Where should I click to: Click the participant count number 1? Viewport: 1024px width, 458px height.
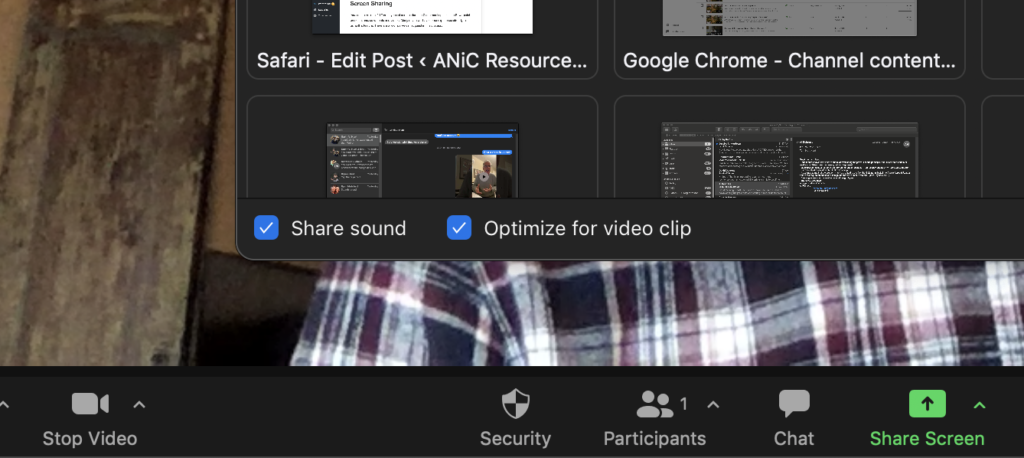684,404
